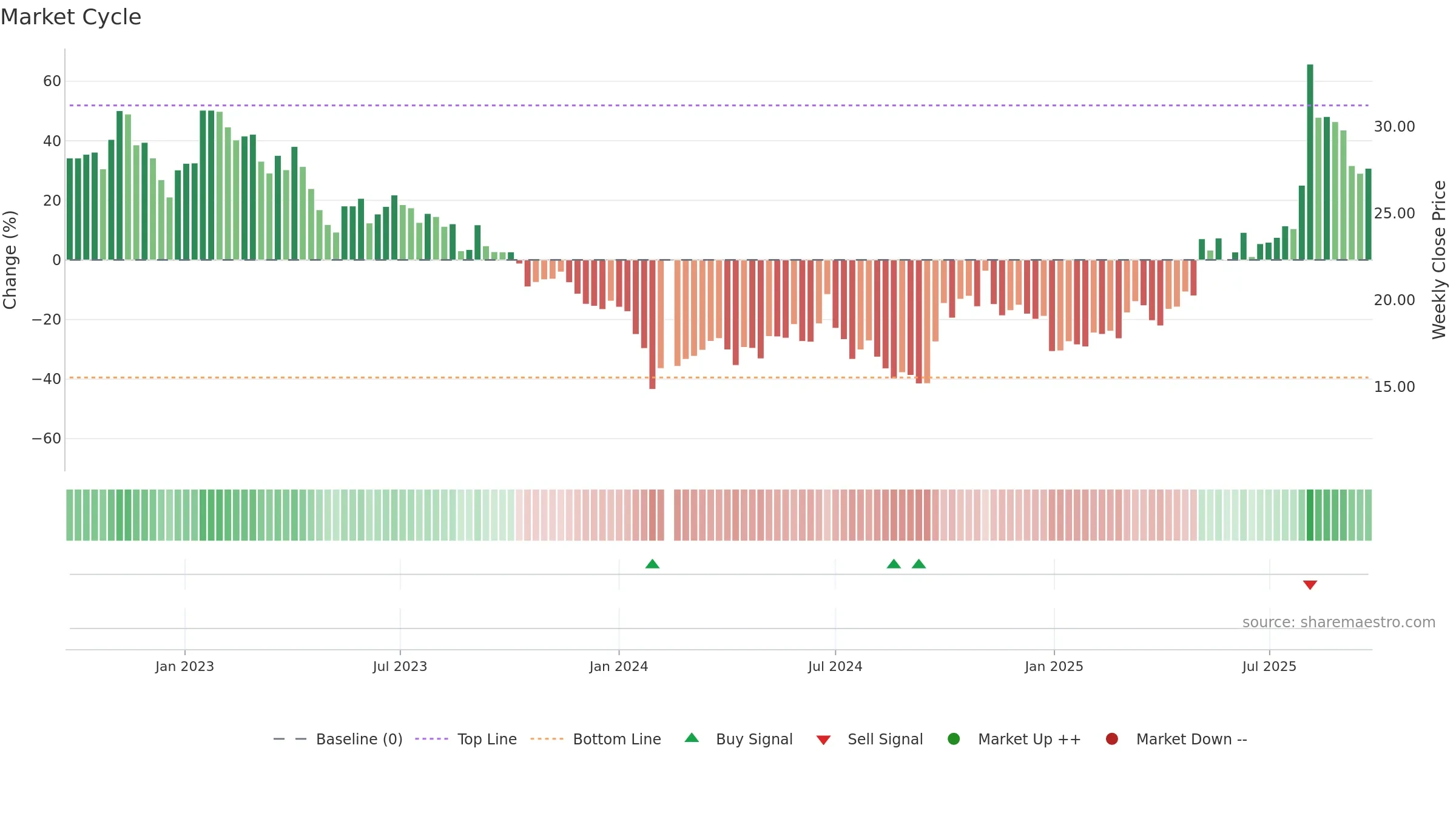The height and width of the screenshot is (819, 1456).
Task: Click the Bottom Line orange dotted legend marker
Action: pos(547,739)
